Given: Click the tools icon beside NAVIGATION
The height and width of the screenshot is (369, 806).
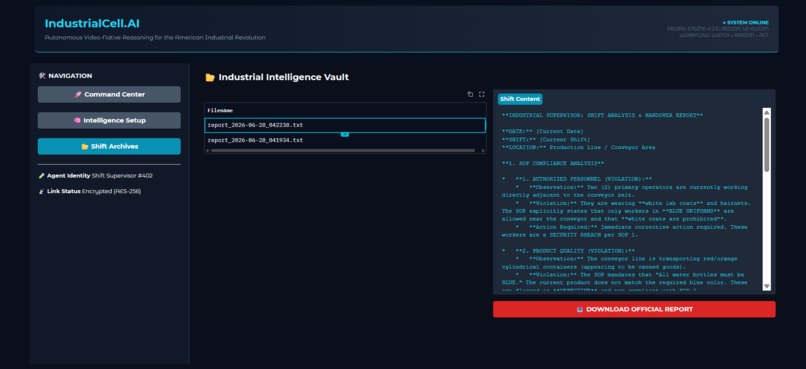Looking at the screenshot, I should [x=42, y=76].
